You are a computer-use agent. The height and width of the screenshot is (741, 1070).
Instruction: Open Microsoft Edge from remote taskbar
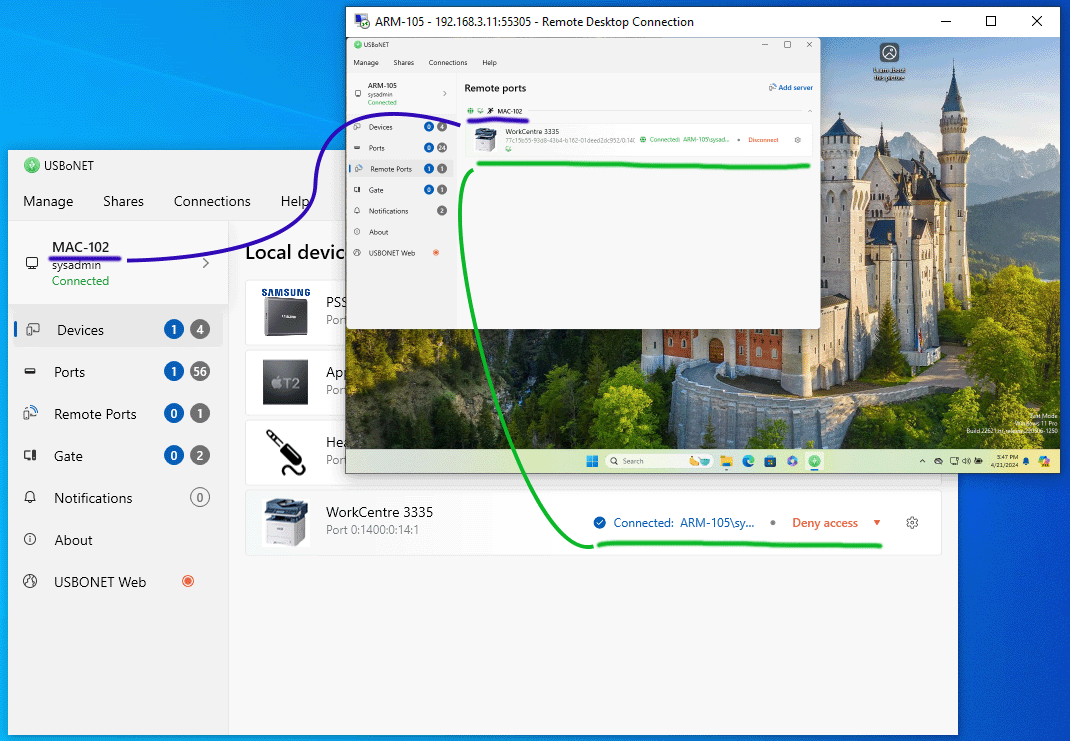pos(748,461)
